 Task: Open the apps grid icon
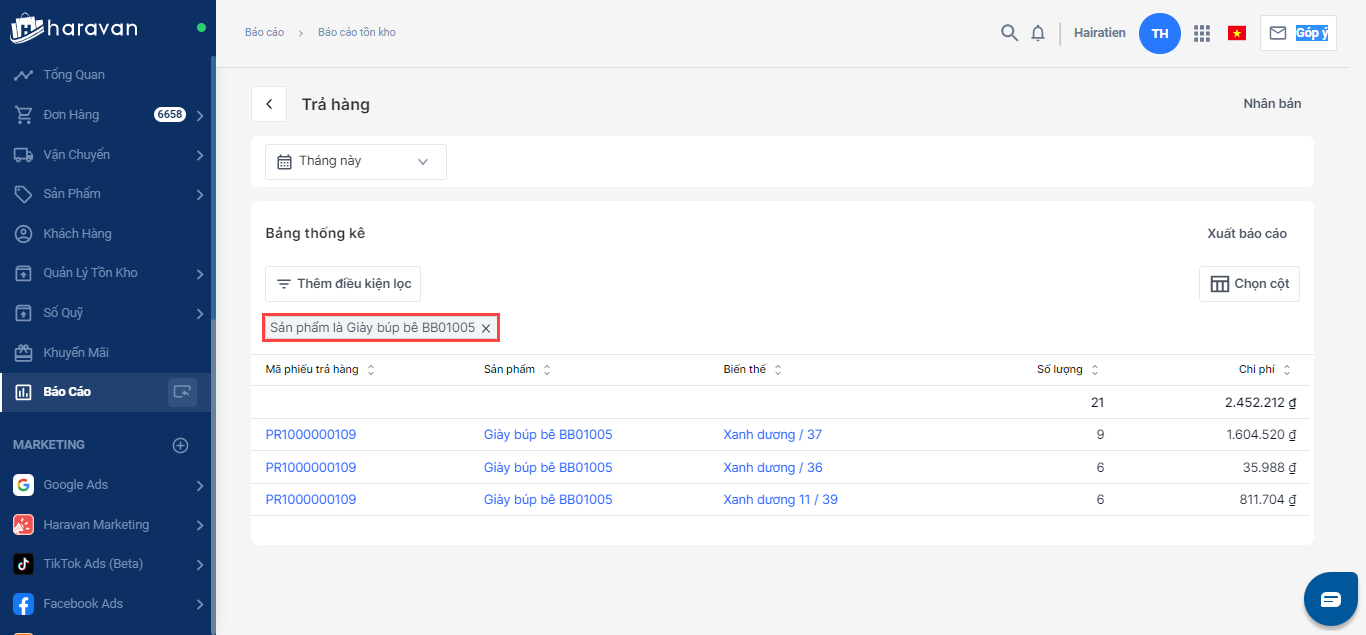tap(1202, 33)
